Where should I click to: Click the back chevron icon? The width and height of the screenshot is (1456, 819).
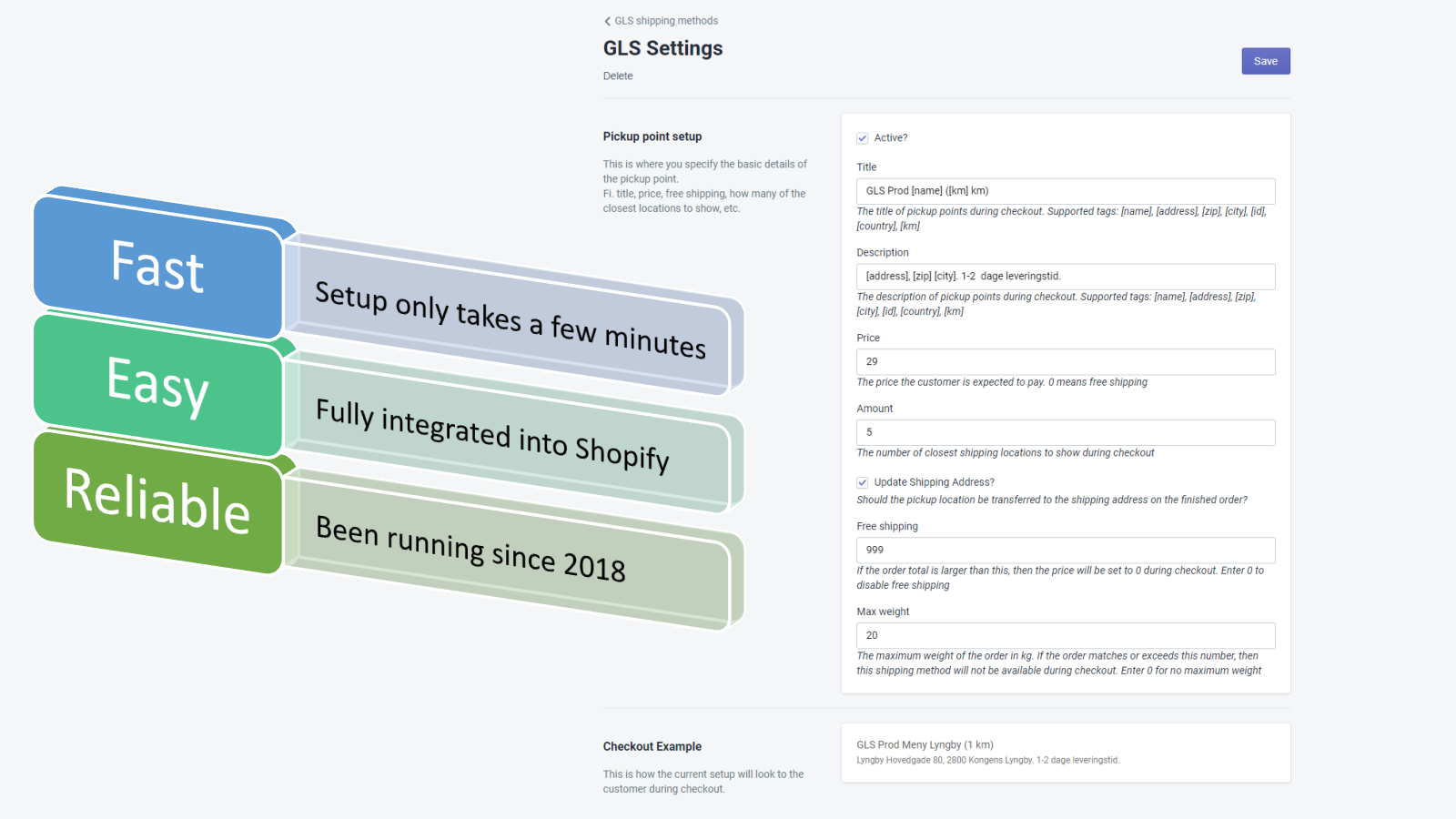607,21
